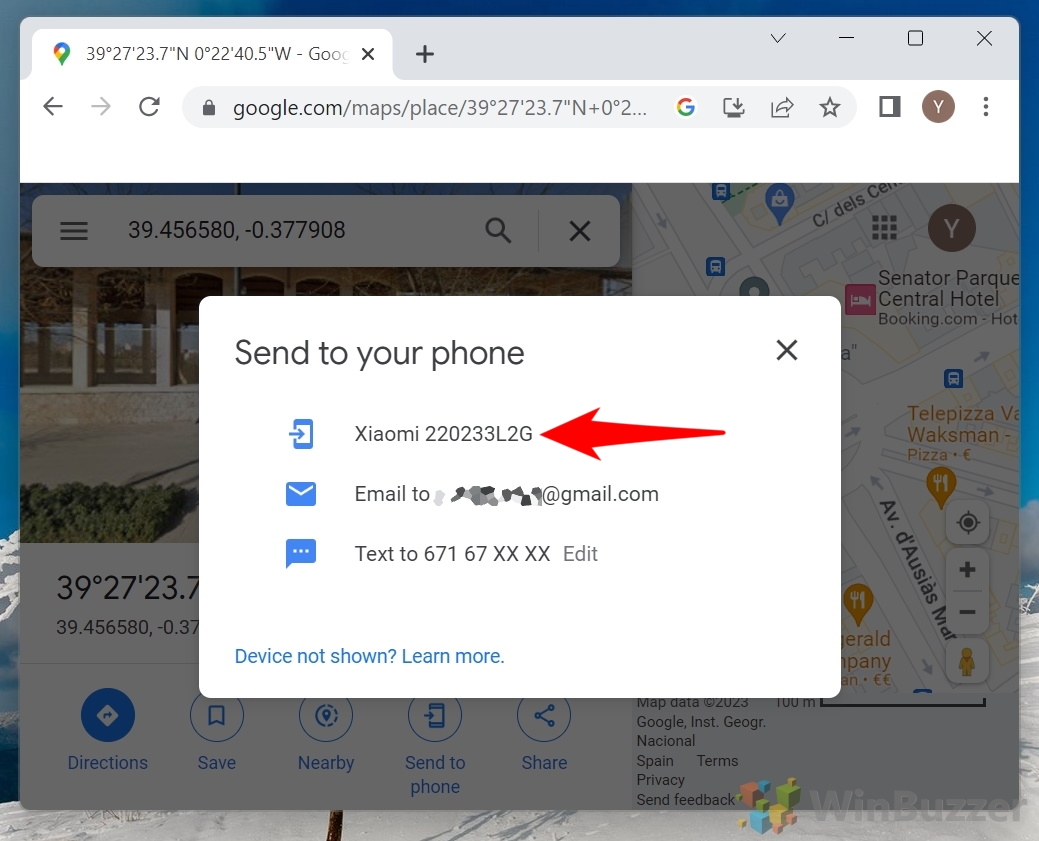This screenshot has height=841, width=1039.
Task: Open the Google Maps hamburger menu
Action: point(74,231)
